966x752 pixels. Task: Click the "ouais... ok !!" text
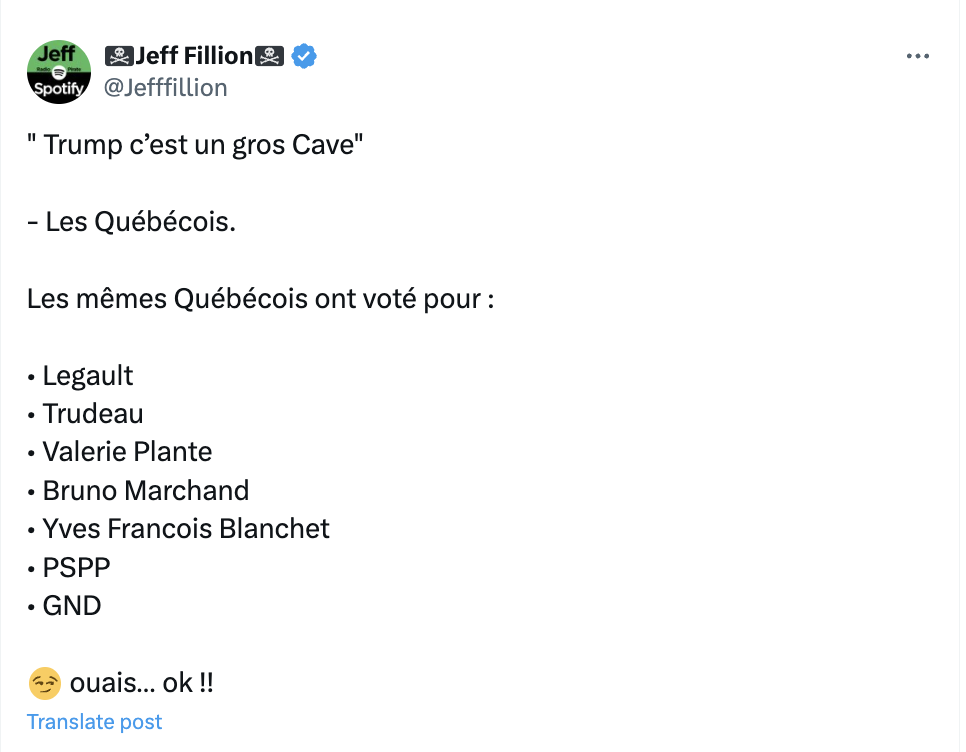(142, 683)
